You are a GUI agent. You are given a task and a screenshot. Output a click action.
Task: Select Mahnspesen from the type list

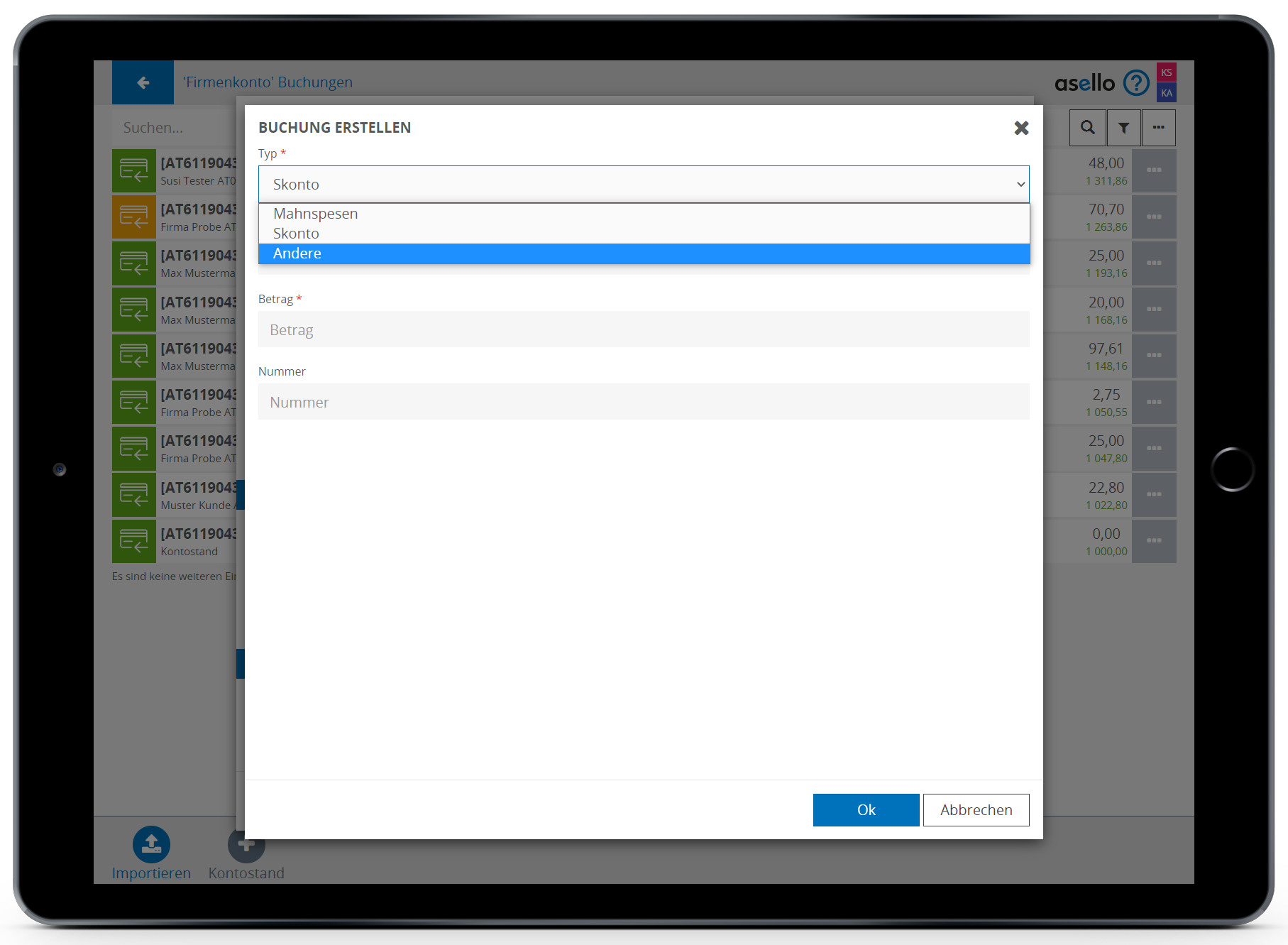pyautogui.click(x=316, y=214)
